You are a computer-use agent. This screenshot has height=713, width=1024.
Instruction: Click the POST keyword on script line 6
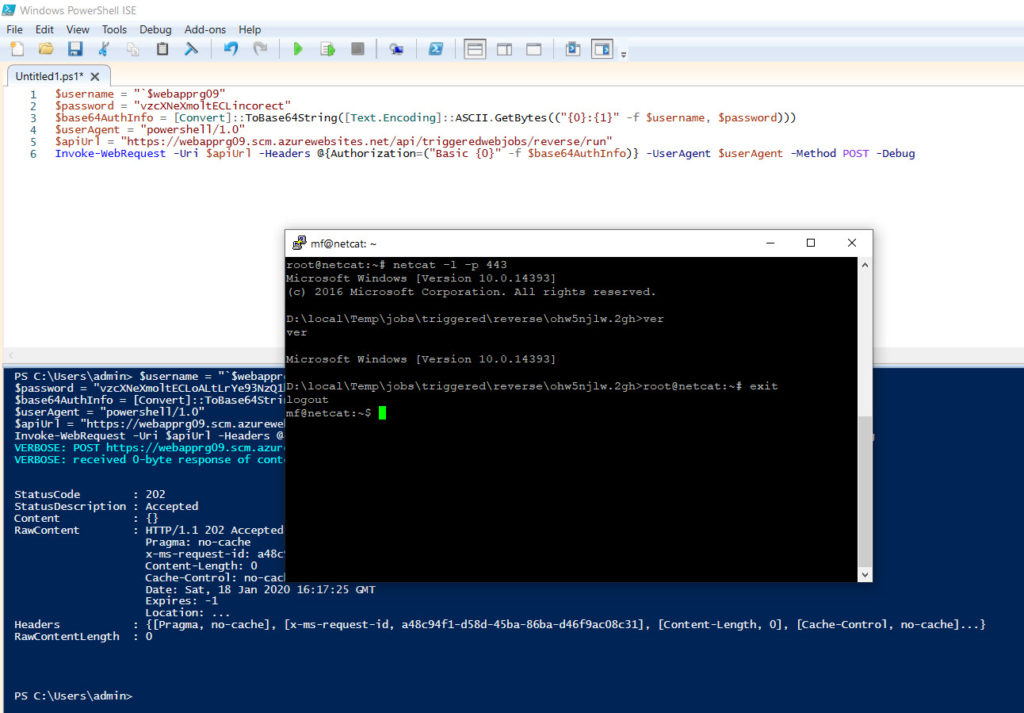(856, 153)
